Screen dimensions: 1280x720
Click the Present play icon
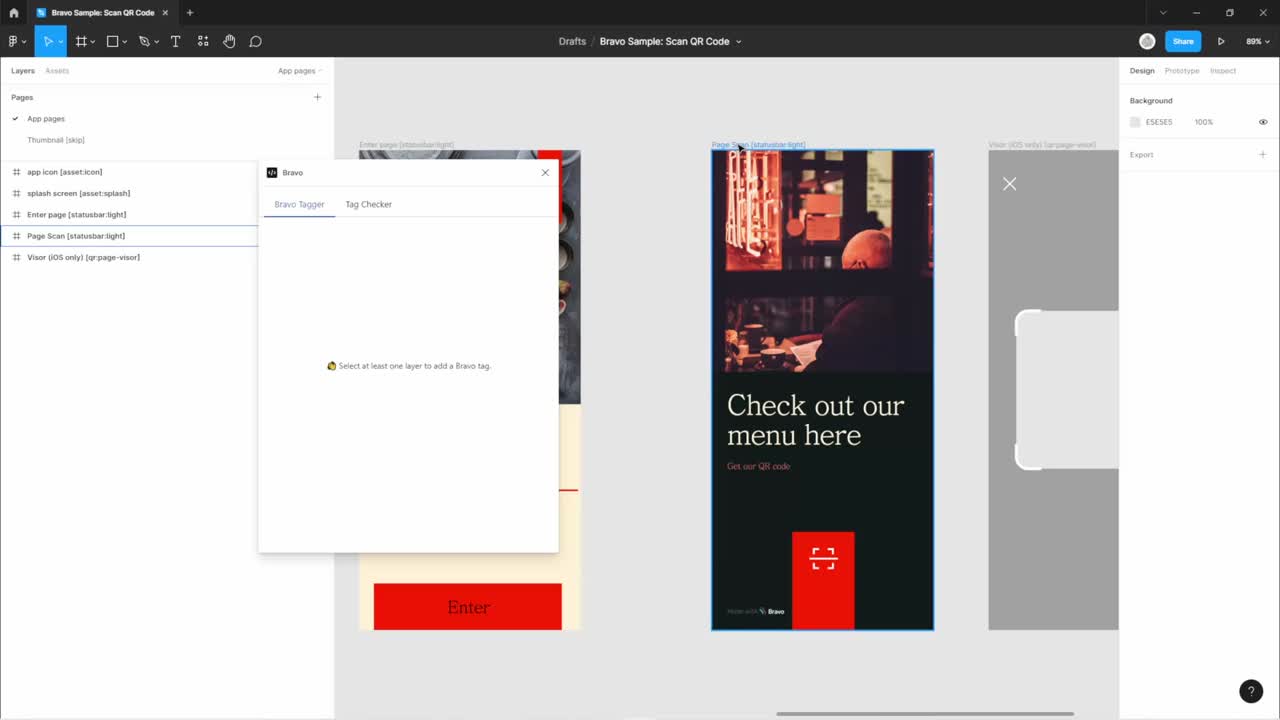tap(1221, 41)
